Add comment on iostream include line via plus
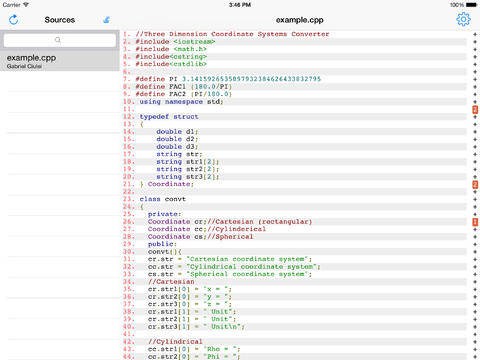 (x=475, y=42)
